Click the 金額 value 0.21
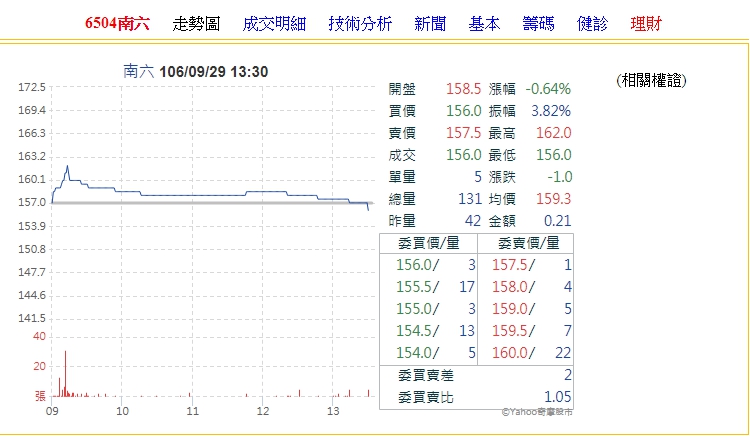The width and height of the screenshot is (750, 437). [x=557, y=221]
